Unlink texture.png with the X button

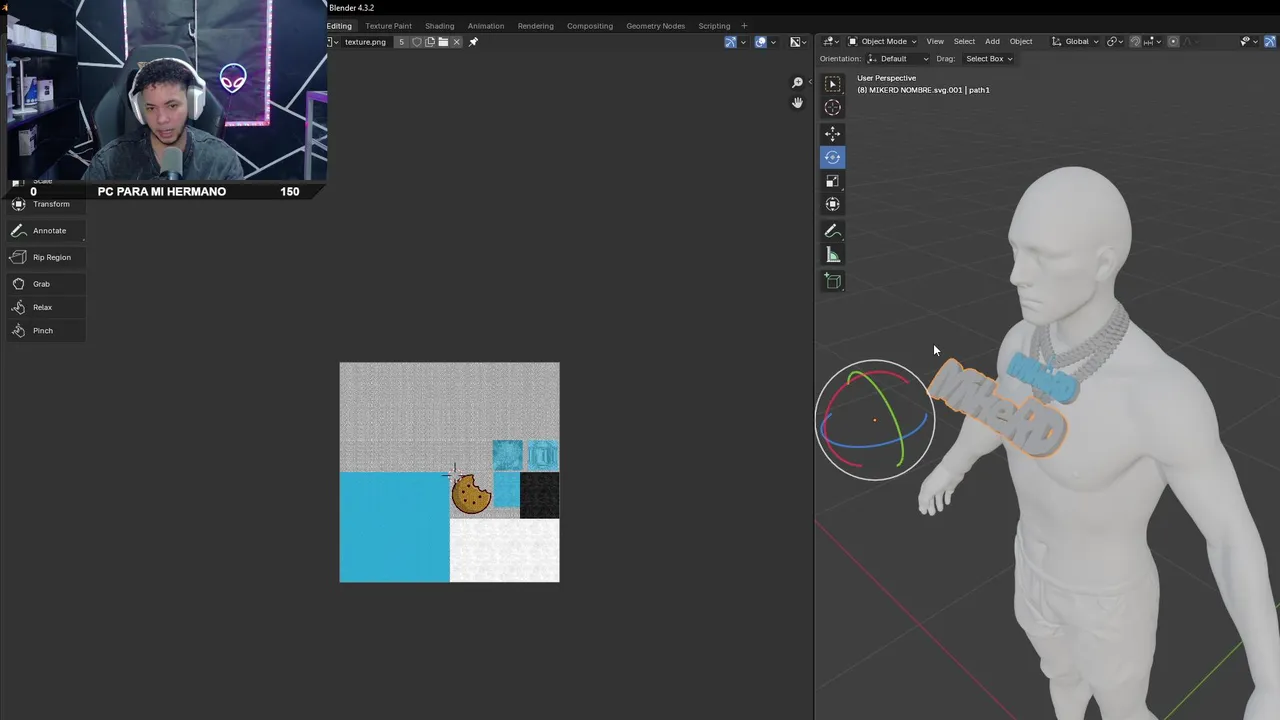[456, 42]
